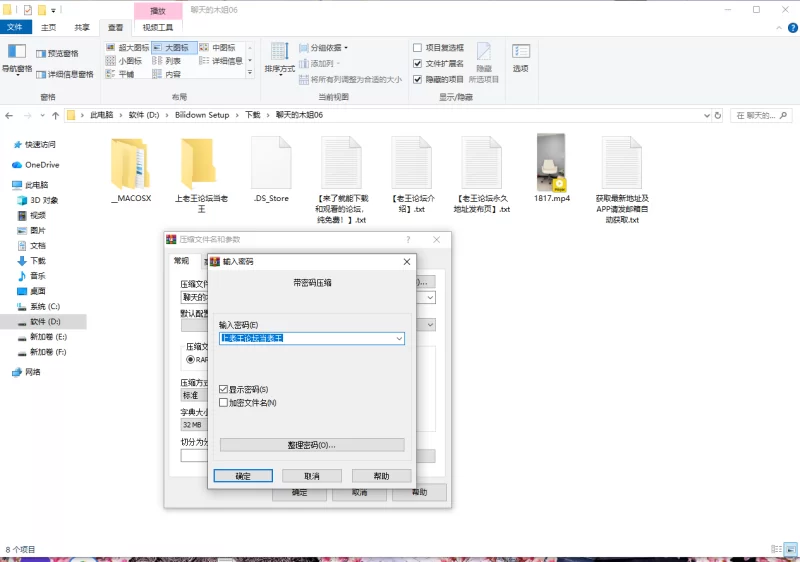This screenshot has height=562, width=800.
Task: Open archive name dropdown in background dialog
Action: [x=430, y=297]
